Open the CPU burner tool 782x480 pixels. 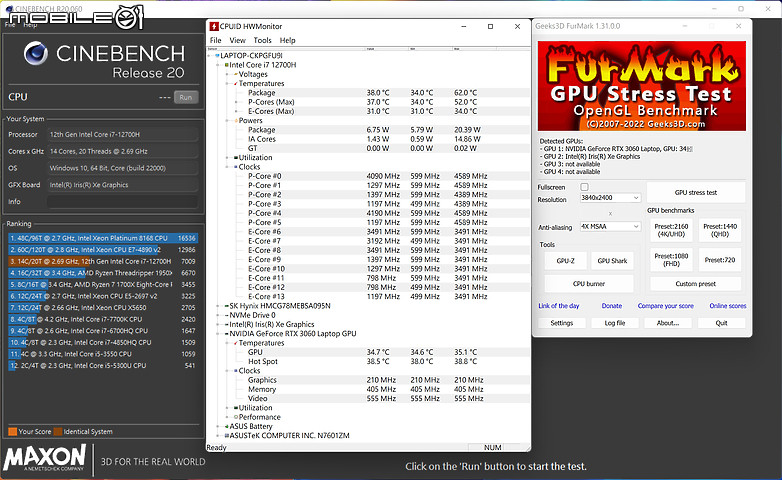(589, 284)
